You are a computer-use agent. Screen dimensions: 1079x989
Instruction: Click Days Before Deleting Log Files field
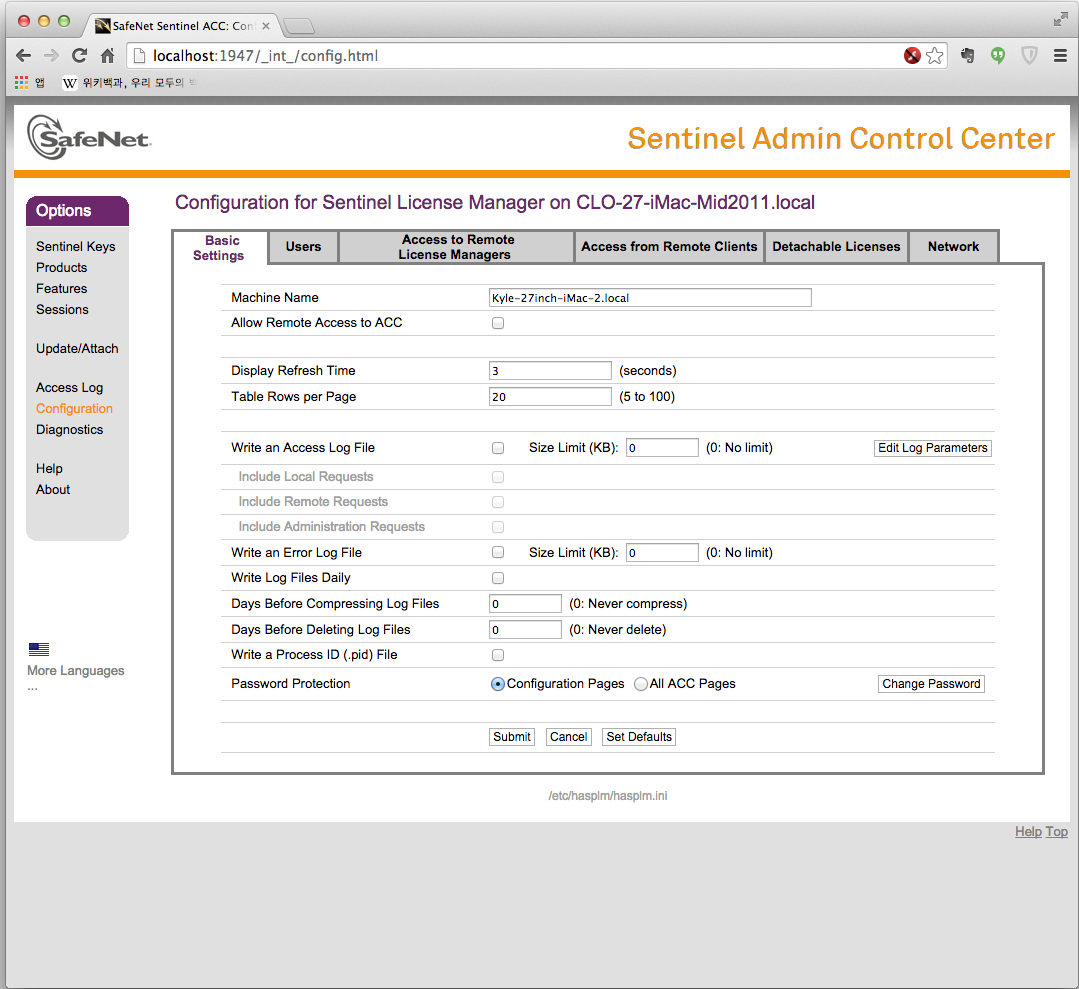(x=525, y=630)
